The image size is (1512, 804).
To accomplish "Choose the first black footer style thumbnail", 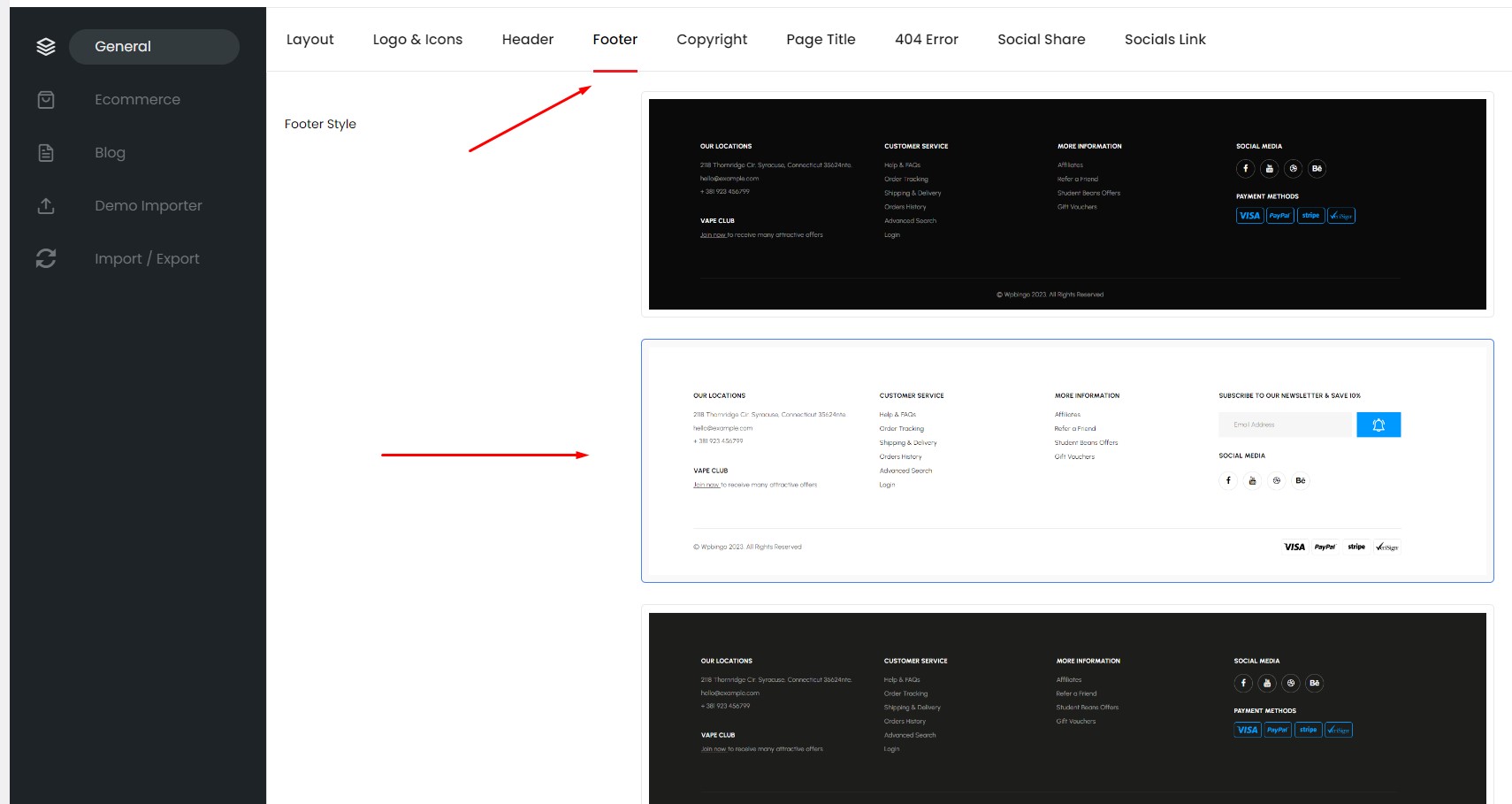I will click(x=1066, y=204).
